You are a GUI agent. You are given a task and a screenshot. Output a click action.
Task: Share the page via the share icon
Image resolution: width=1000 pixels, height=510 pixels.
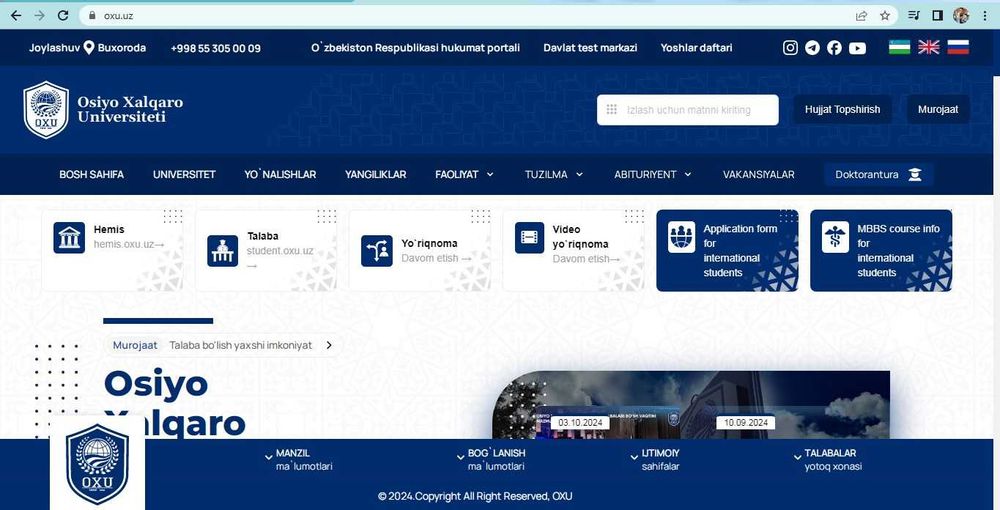pos(862,16)
